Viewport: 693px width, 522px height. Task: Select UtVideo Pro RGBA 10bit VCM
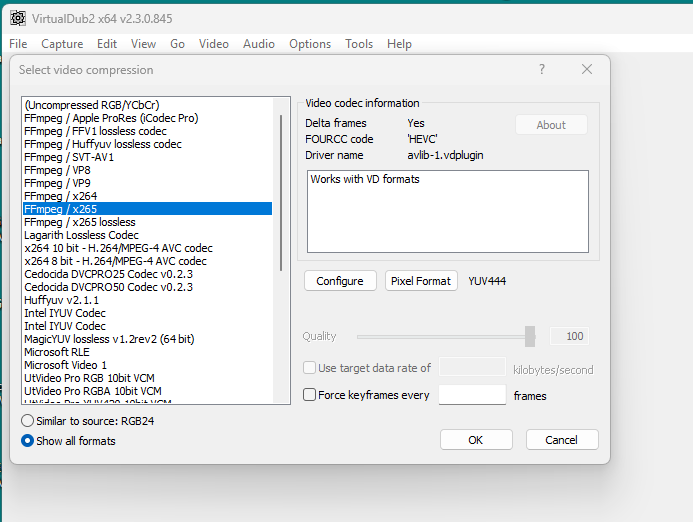click(x=147, y=391)
